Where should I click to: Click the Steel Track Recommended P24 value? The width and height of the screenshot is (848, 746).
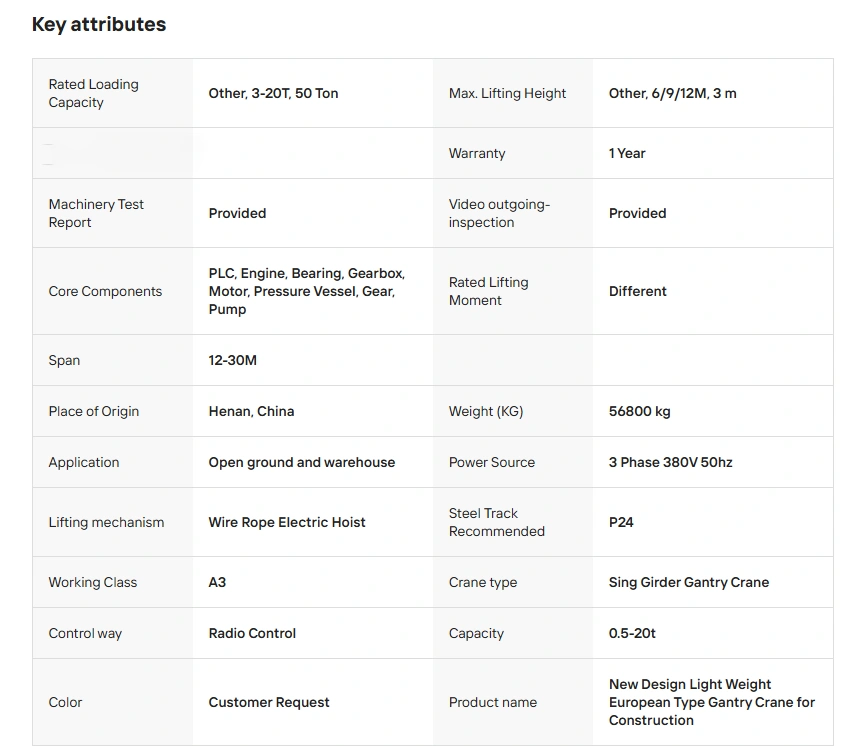[621, 522]
